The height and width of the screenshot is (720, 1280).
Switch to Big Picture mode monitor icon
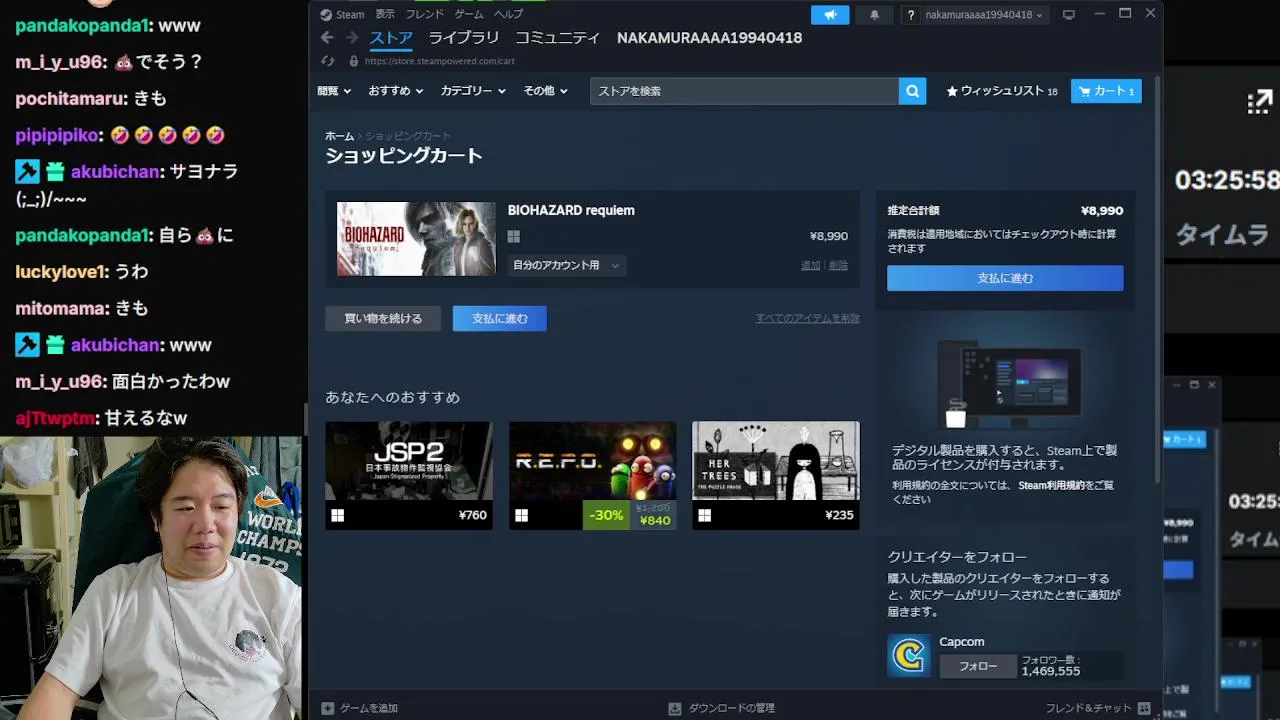(x=1068, y=15)
